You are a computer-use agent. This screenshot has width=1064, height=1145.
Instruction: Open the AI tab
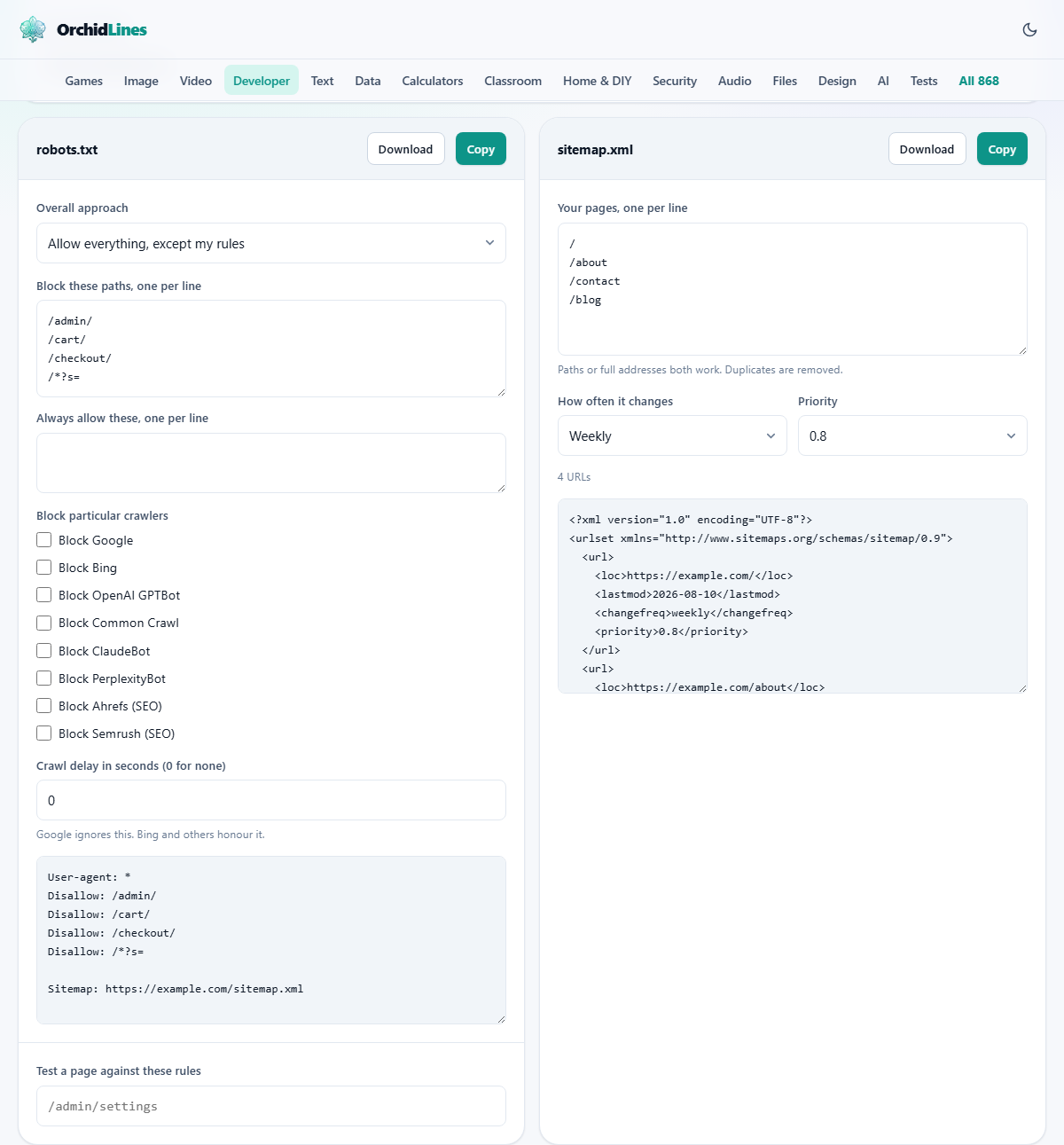(x=883, y=81)
